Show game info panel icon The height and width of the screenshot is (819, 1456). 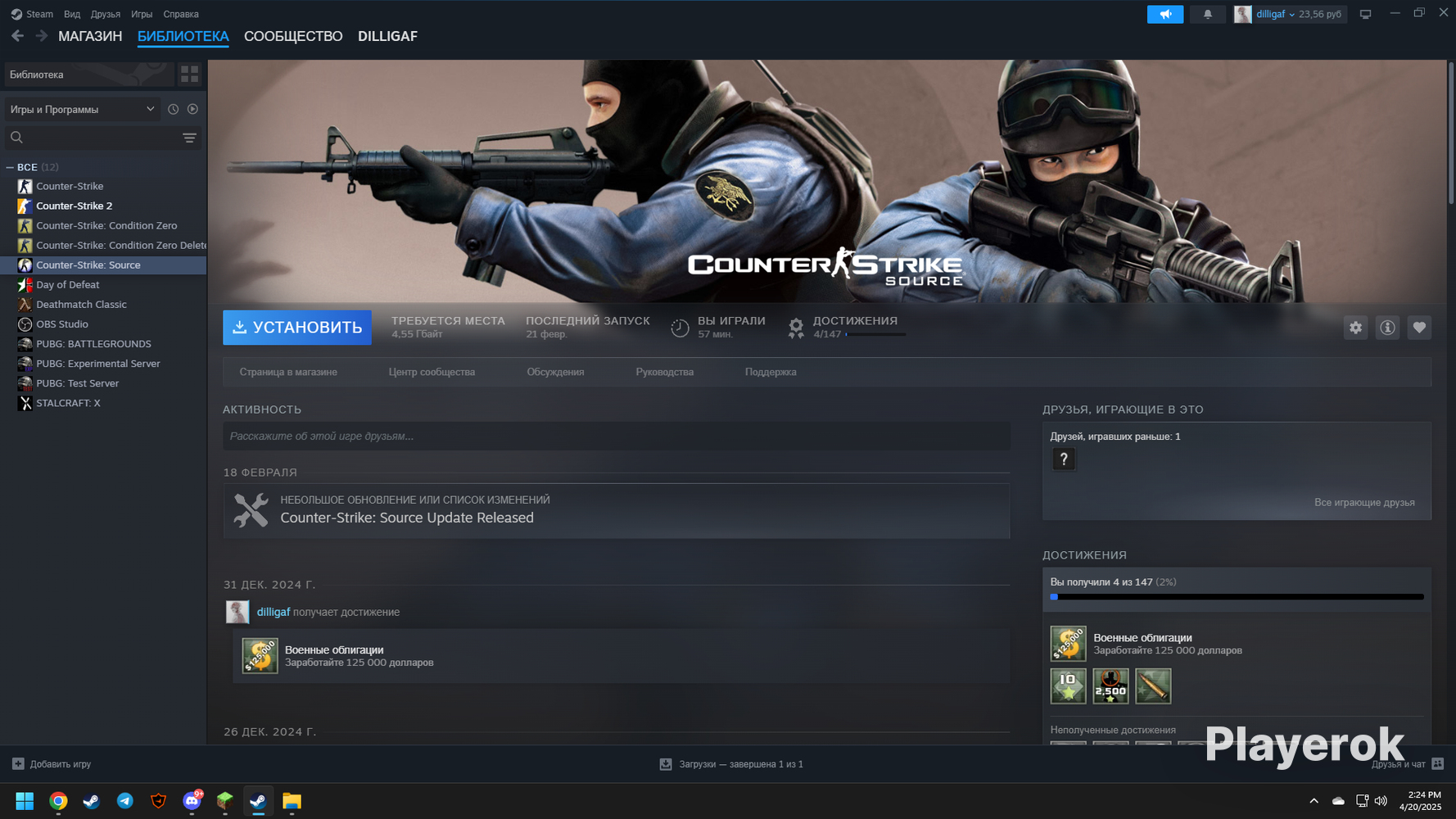1387,328
